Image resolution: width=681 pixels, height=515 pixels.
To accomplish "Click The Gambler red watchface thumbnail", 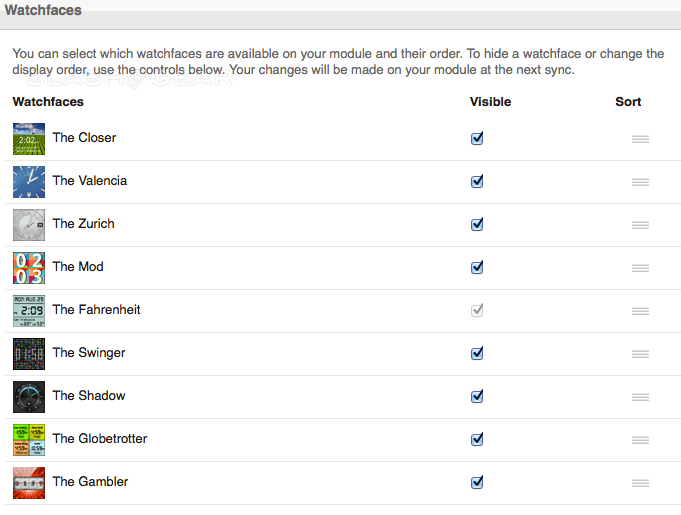I will (x=29, y=482).
